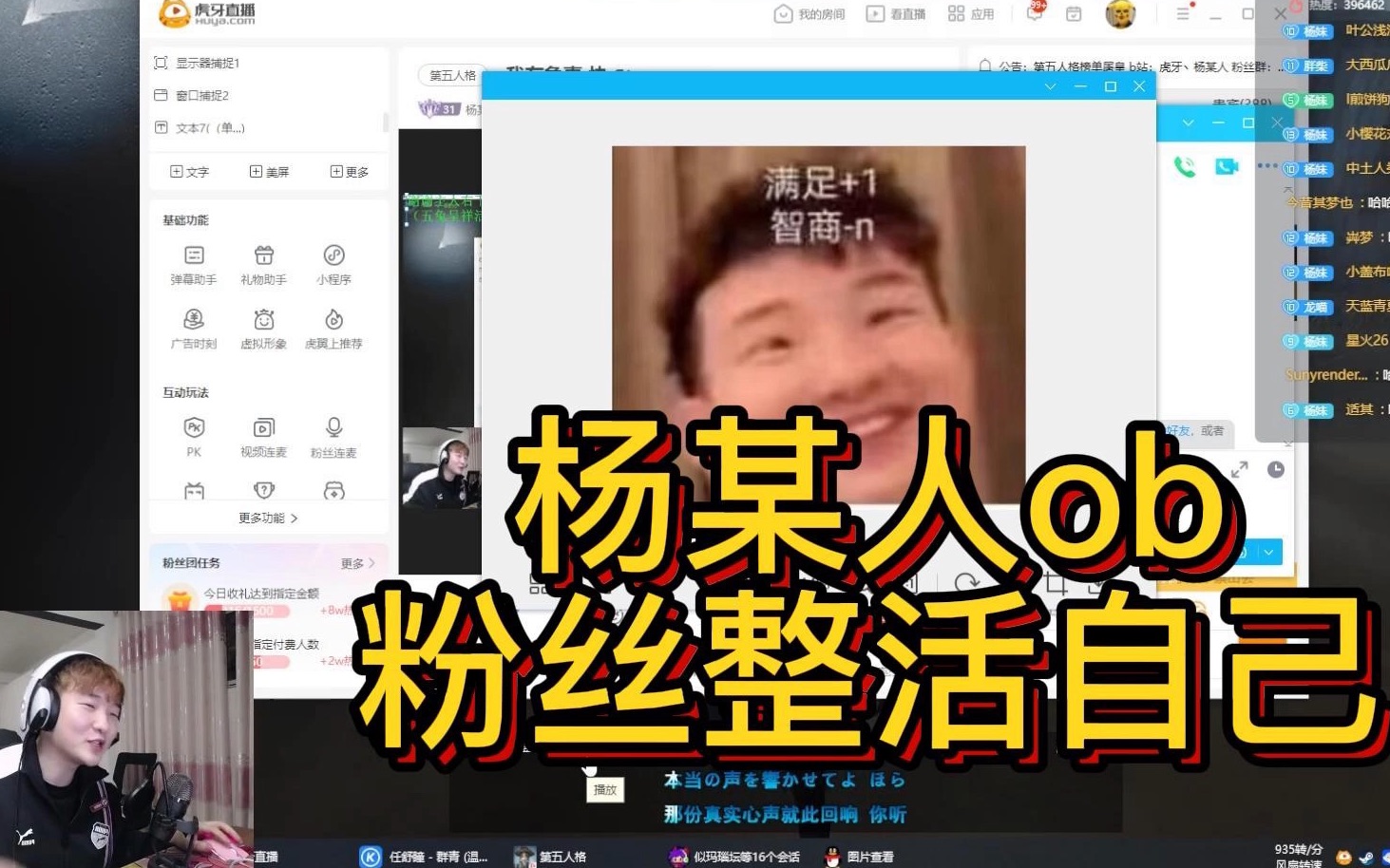Image resolution: width=1390 pixels, height=868 pixels.
Task: Start a PK interaction
Action: tap(194, 437)
